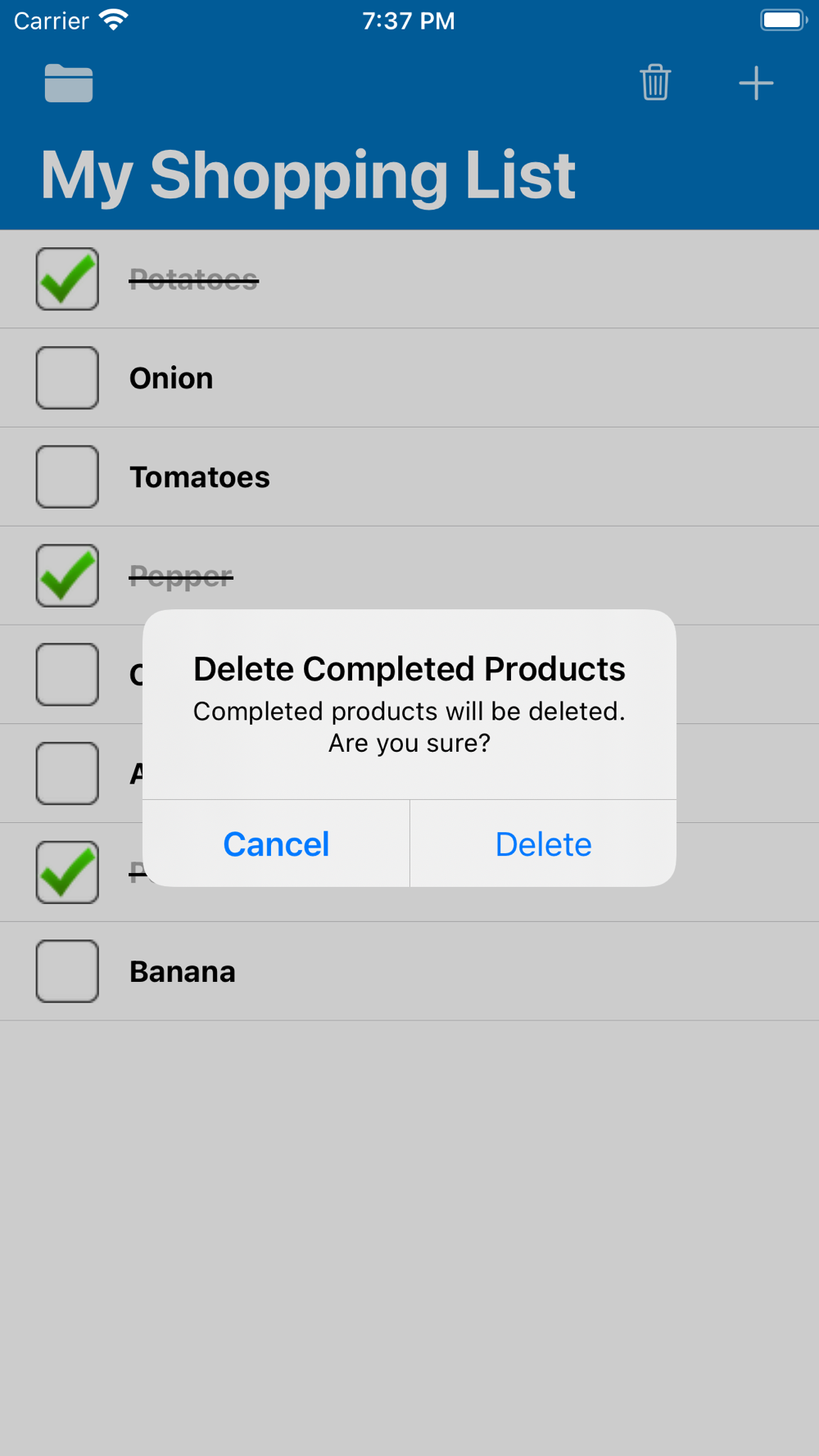Tap the struck-through Pepper label
This screenshot has width=819, height=1456.
click(181, 577)
